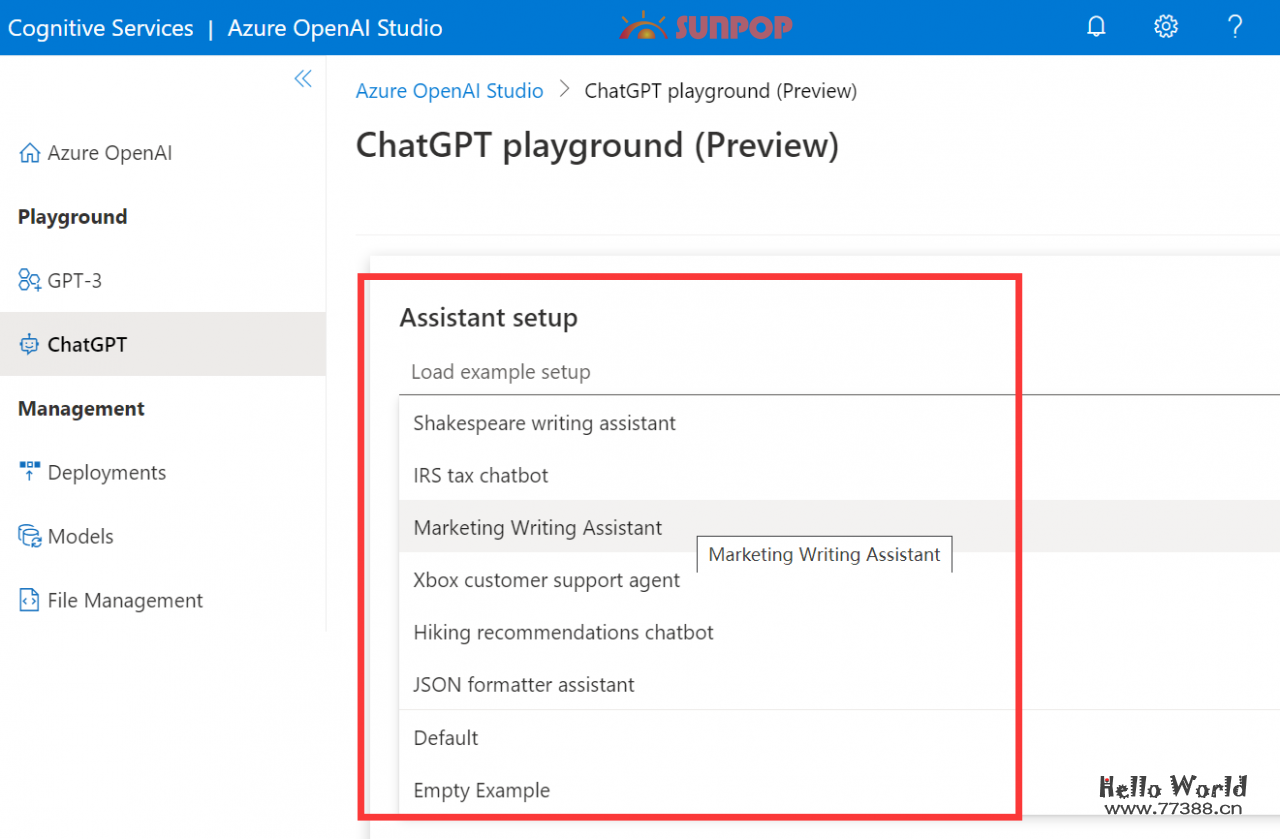Image resolution: width=1280 pixels, height=839 pixels.
Task: Expand the breadcrumb chevron after Azure OpenAI Studio
Action: coord(565,89)
